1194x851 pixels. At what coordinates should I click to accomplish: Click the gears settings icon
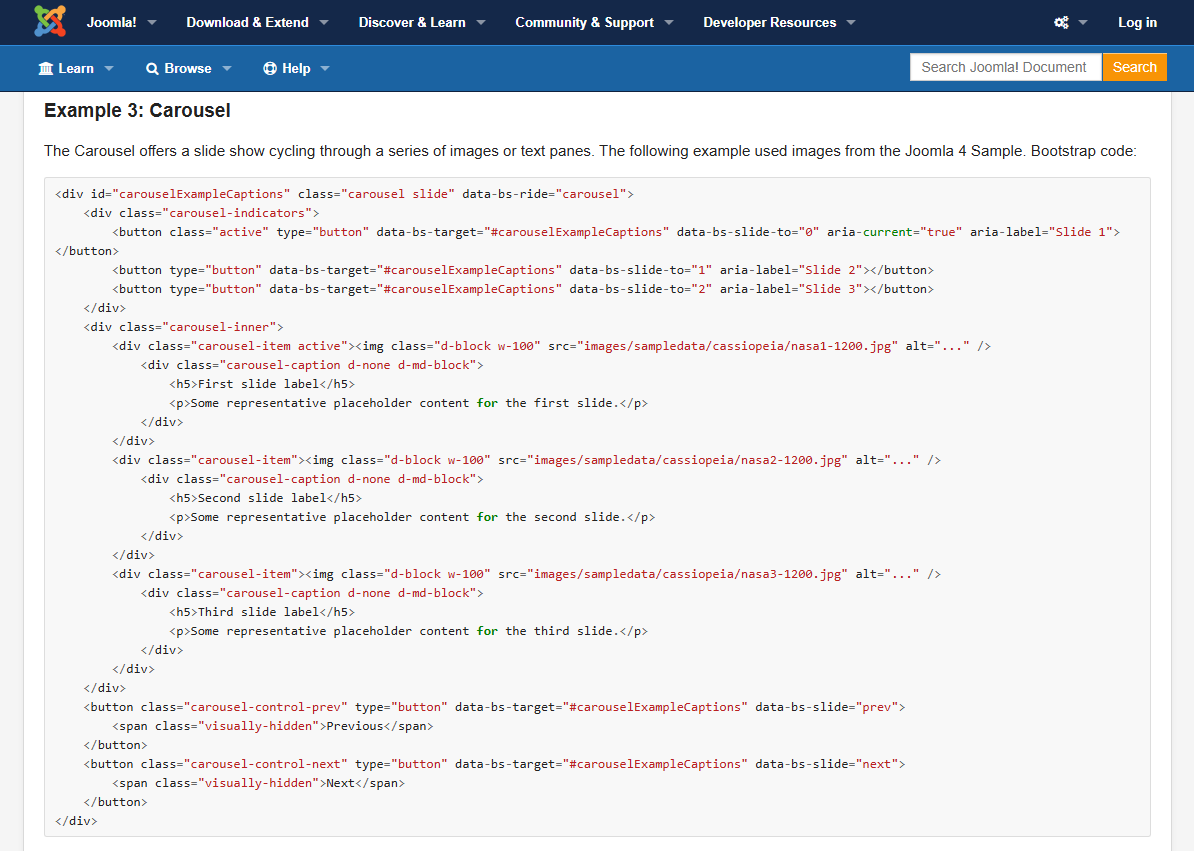(x=1061, y=22)
